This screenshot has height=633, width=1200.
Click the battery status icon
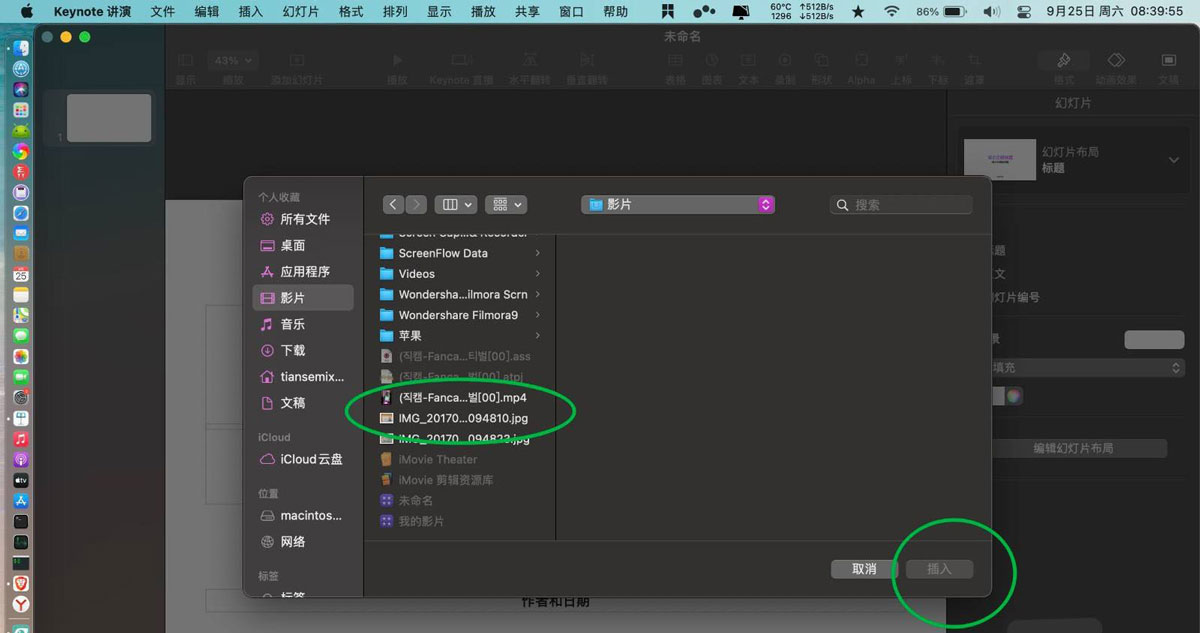pos(954,12)
